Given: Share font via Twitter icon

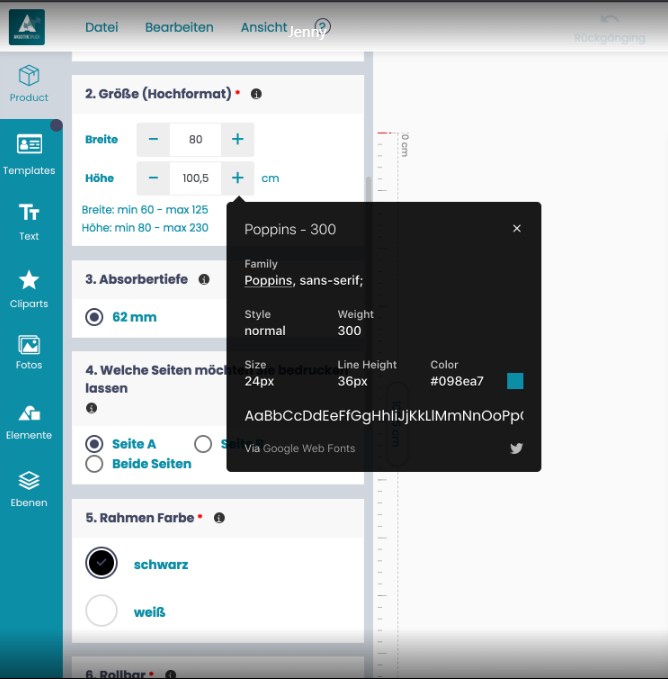Looking at the screenshot, I should pyautogui.click(x=516, y=448).
